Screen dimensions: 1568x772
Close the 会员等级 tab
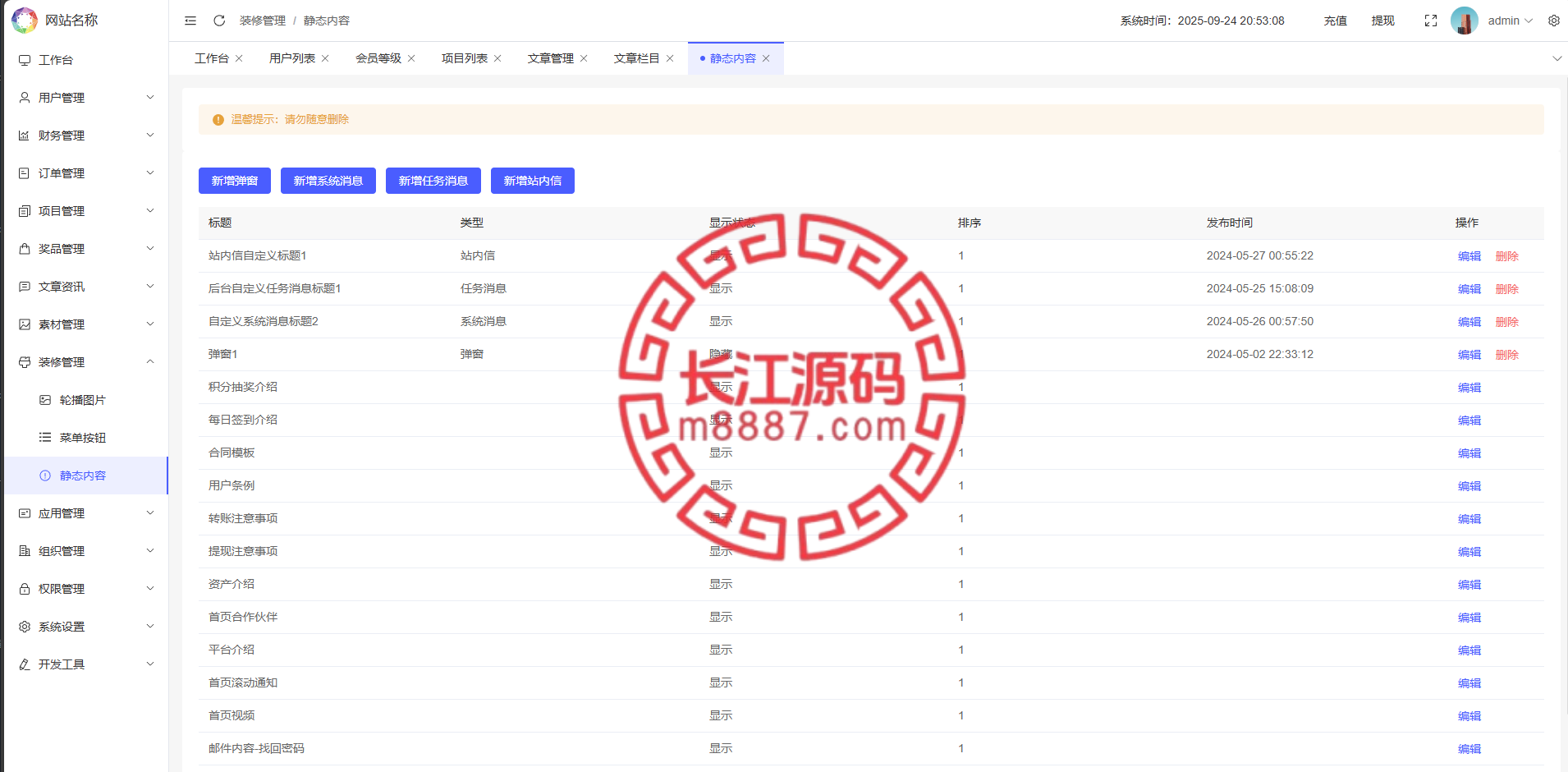click(x=411, y=58)
